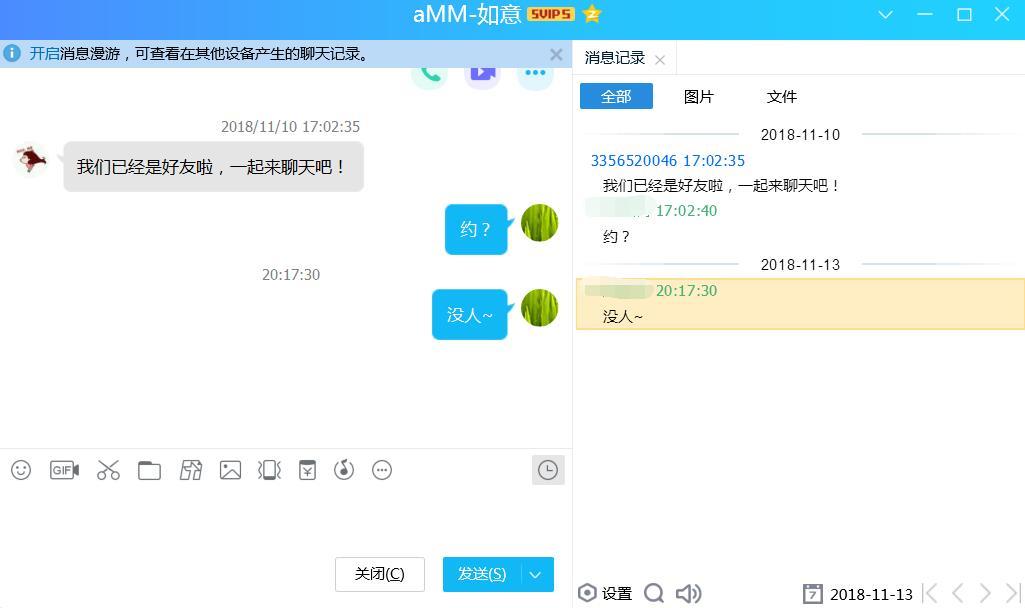Go to next page of records
This screenshot has width=1025, height=608.
(984, 593)
